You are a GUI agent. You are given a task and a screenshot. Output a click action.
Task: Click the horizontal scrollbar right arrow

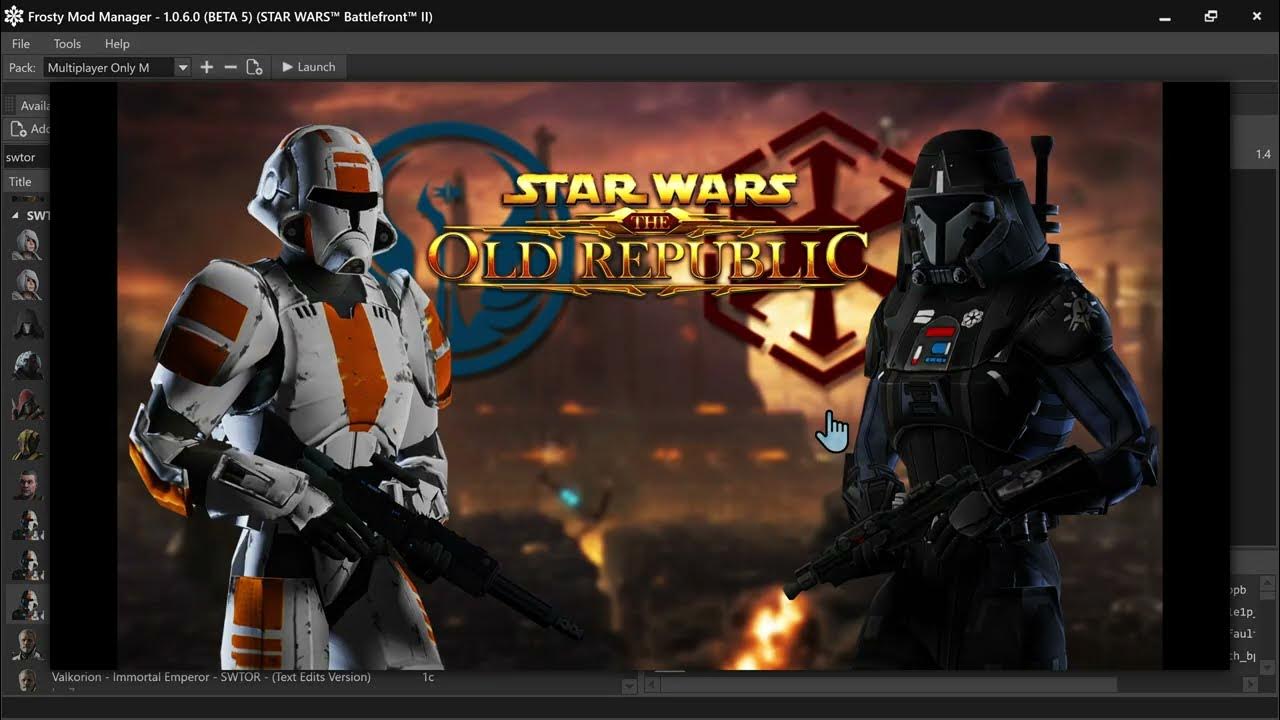pos(1251,685)
